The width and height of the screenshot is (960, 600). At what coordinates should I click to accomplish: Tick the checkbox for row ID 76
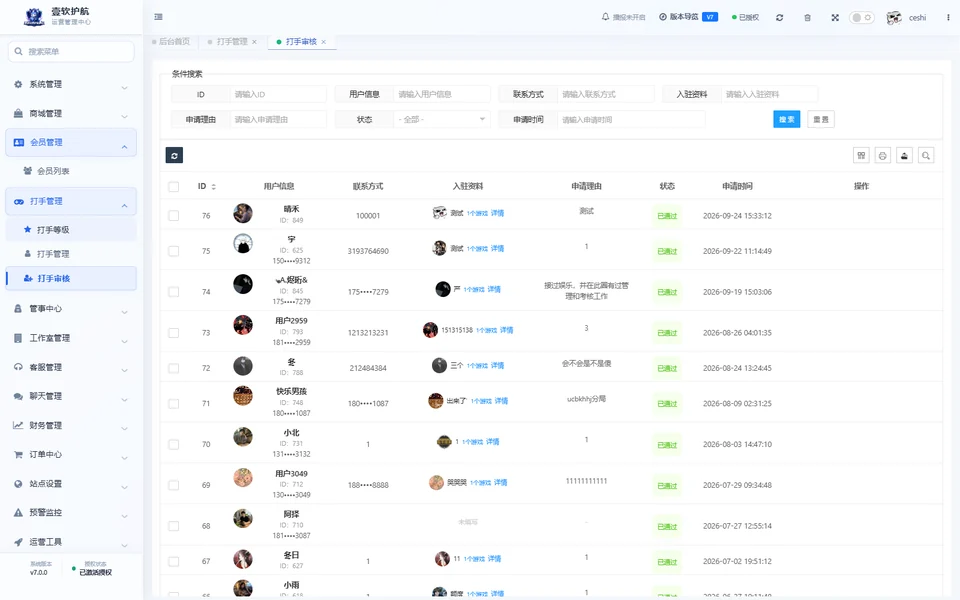(x=174, y=216)
